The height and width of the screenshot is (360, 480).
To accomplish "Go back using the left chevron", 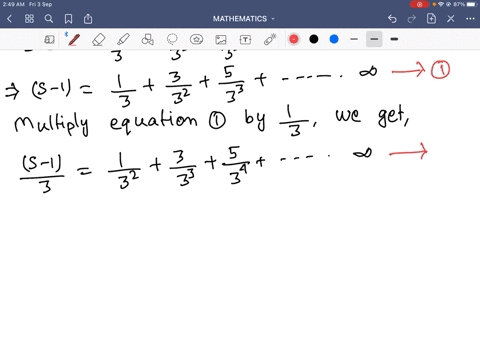I will 10,19.
